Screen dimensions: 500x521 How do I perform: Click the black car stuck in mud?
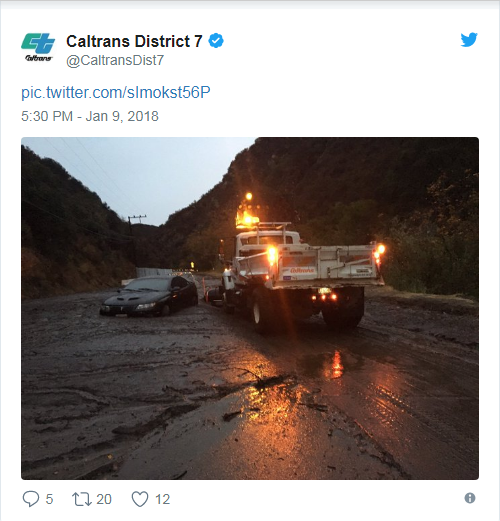(x=149, y=296)
